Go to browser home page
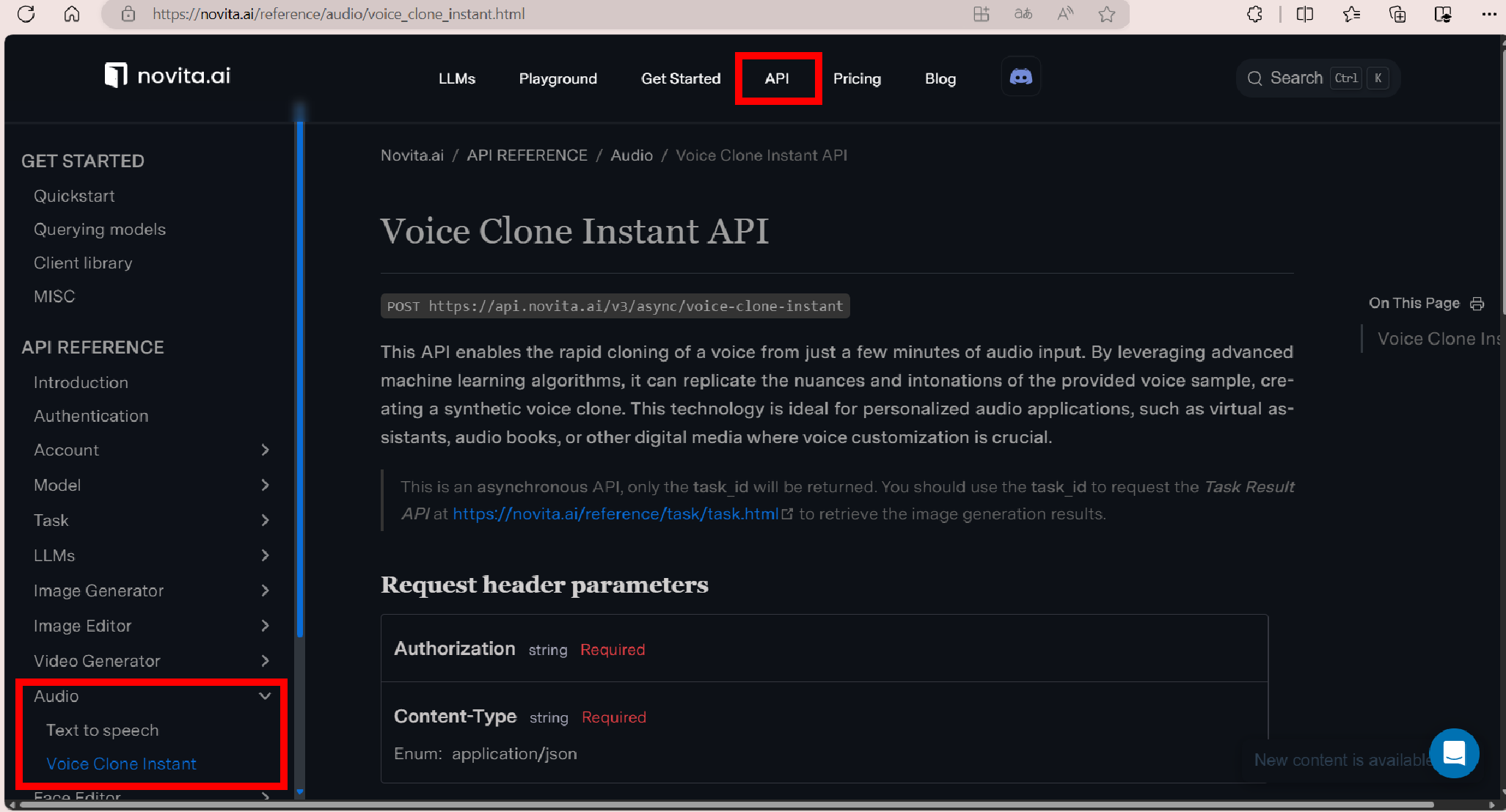Screen dimensions: 1506x812 [72, 14]
